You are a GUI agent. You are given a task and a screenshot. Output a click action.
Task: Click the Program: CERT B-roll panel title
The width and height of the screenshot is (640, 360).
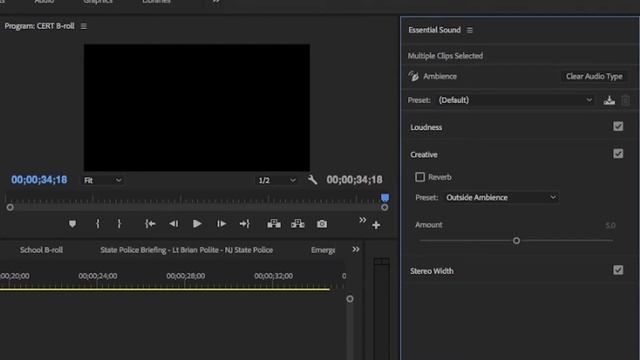[x=39, y=26]
